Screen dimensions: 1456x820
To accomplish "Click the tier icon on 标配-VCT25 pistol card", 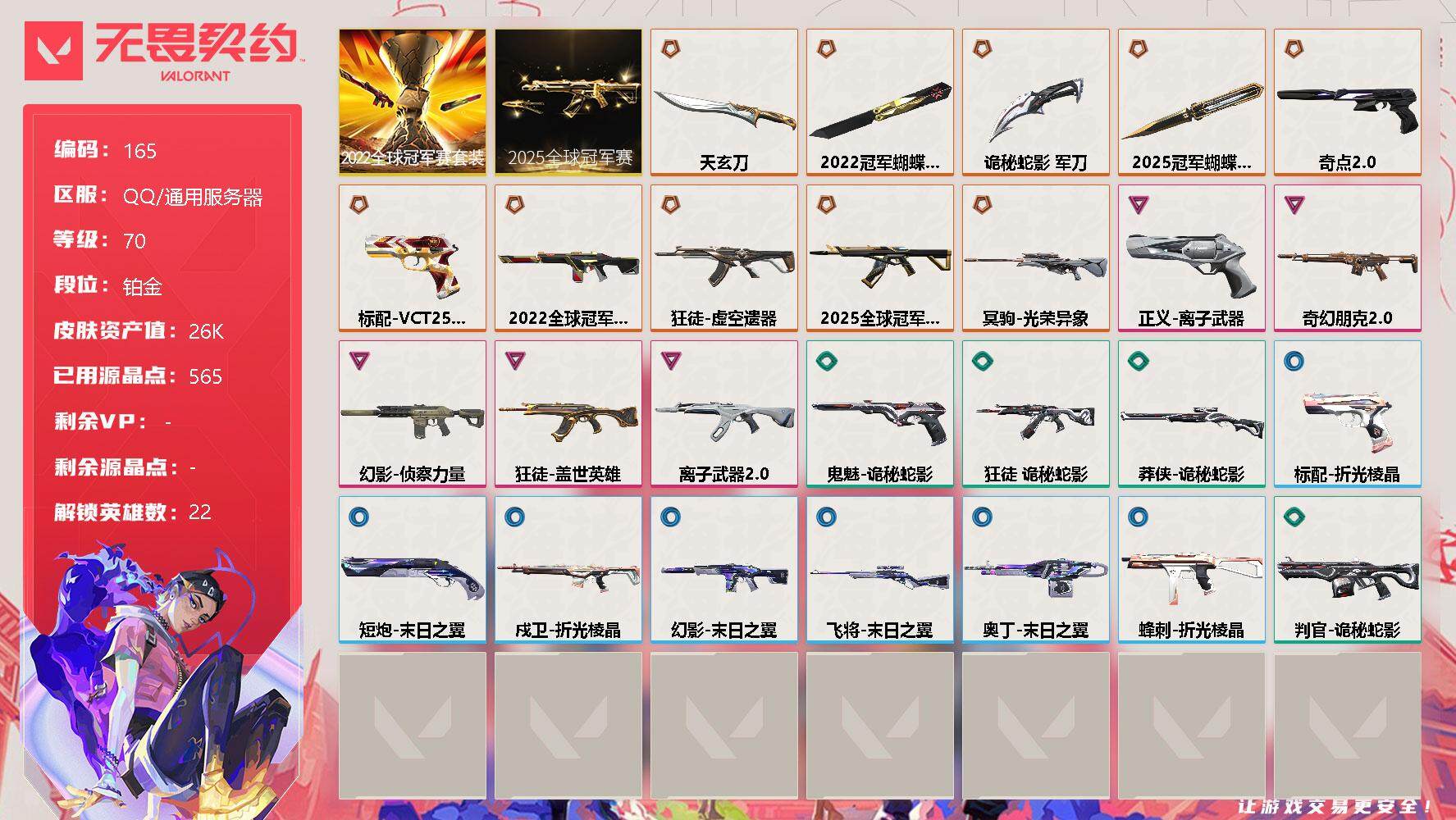I will [358, 205].
